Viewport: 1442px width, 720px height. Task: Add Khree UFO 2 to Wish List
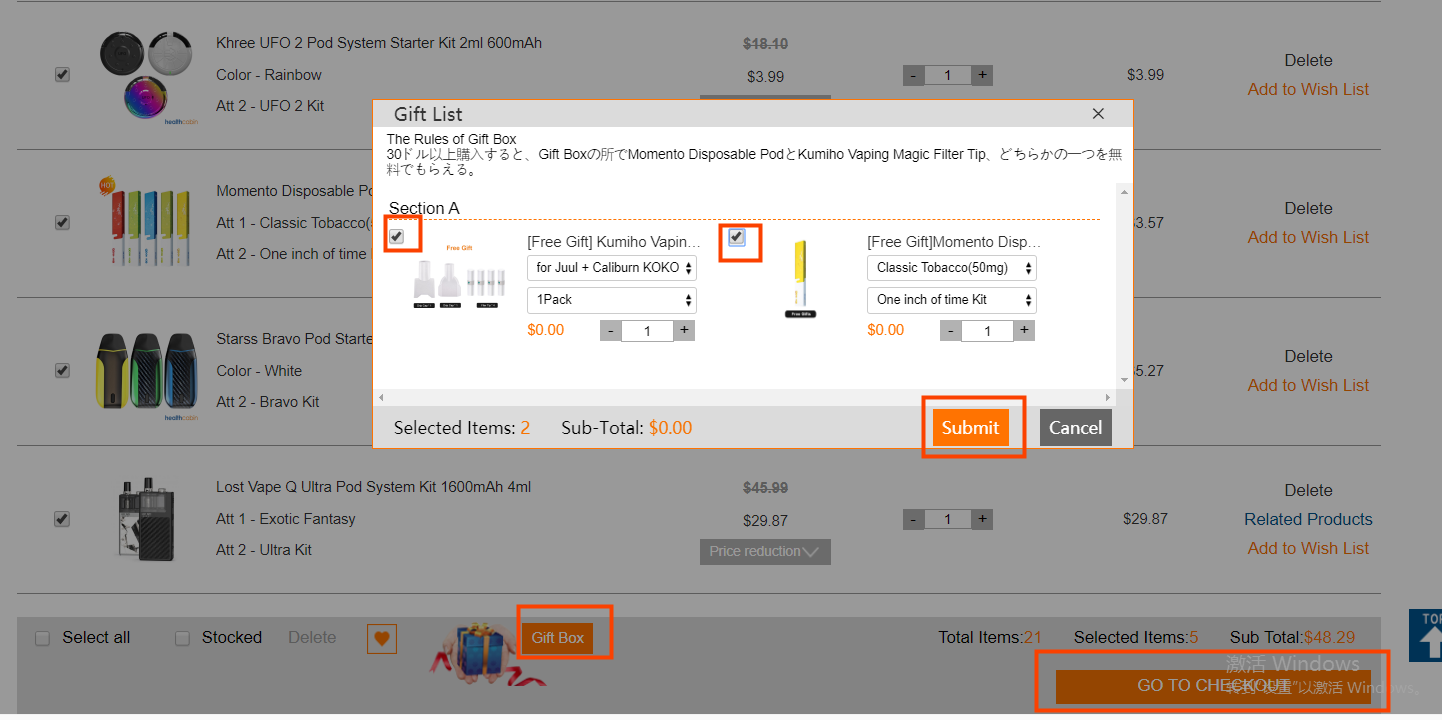[x=1308, y=90]
